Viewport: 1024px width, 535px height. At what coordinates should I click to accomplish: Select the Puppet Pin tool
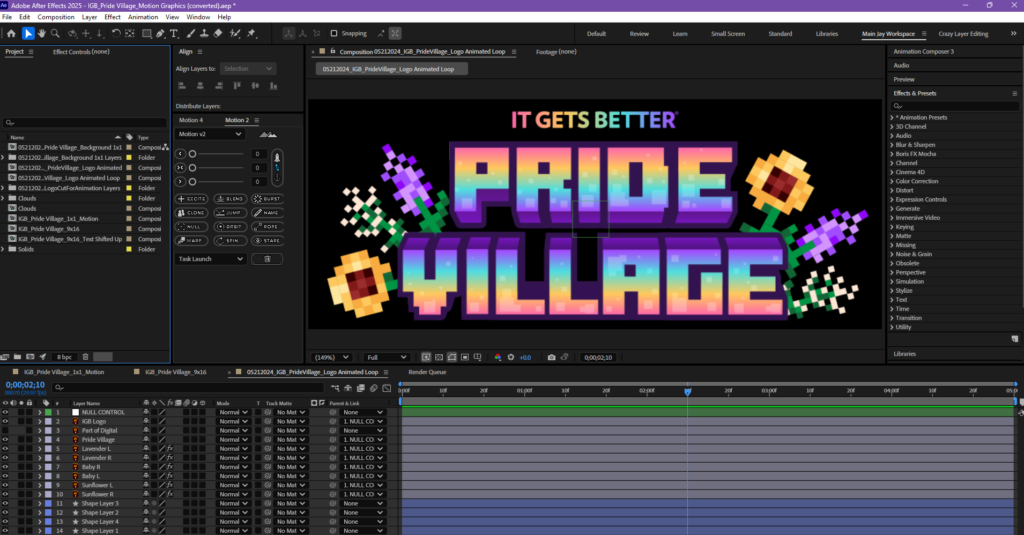click(251, 33)
